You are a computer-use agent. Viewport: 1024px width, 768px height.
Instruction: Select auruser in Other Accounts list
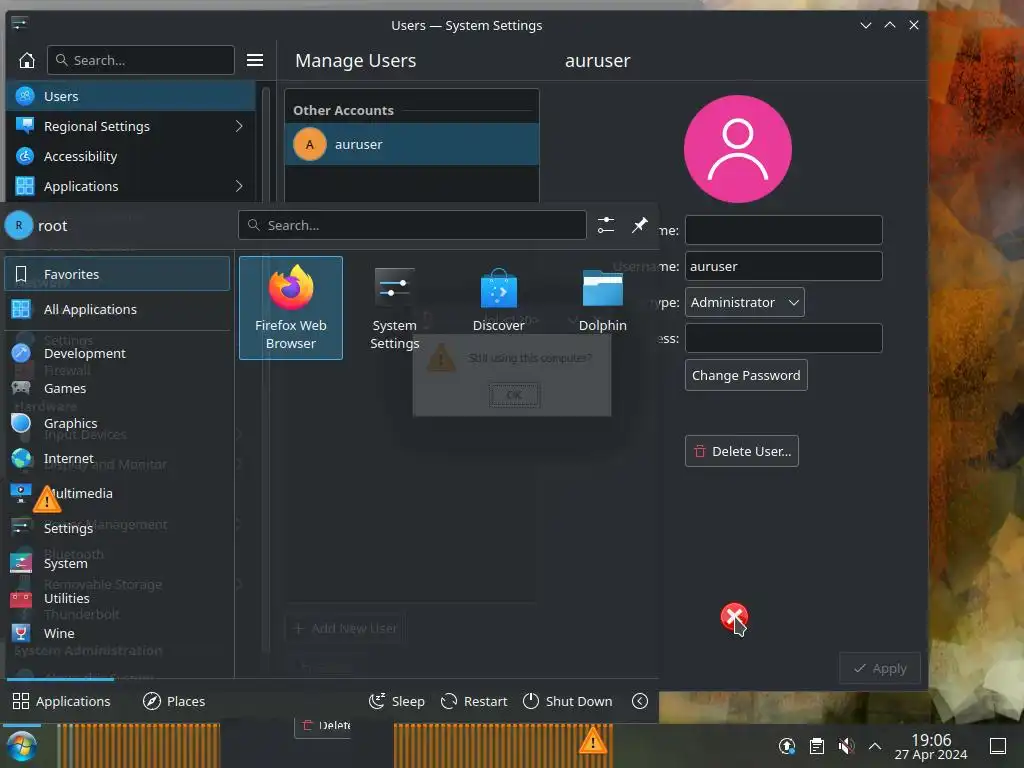[412, 144]
